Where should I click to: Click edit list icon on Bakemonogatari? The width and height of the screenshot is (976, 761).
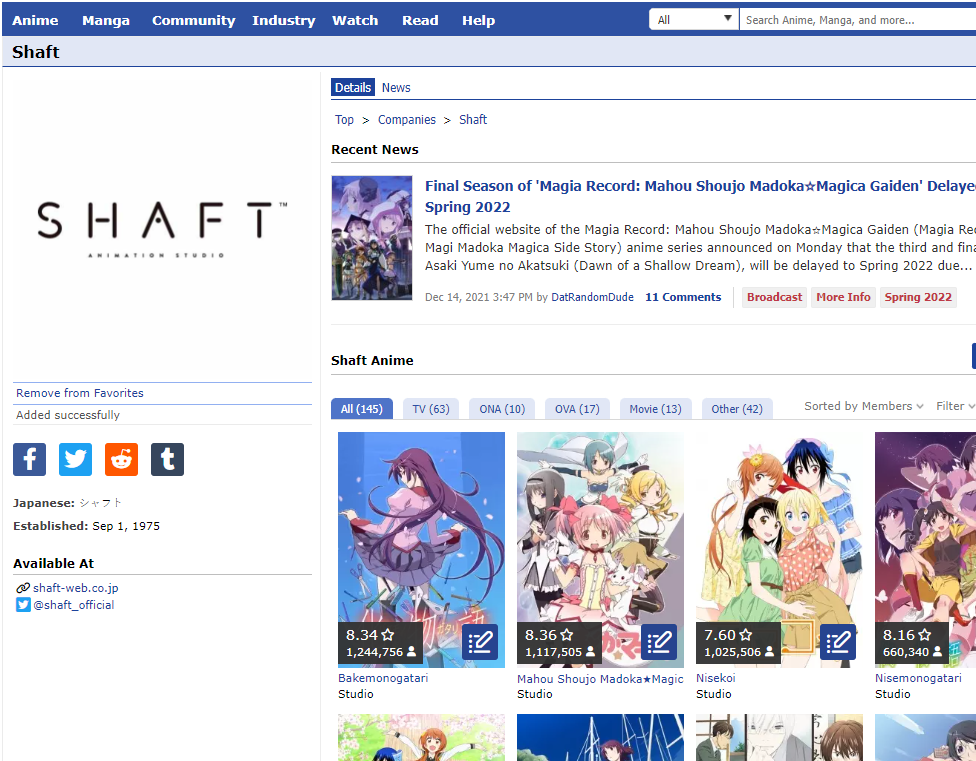(x=480, y=642)
